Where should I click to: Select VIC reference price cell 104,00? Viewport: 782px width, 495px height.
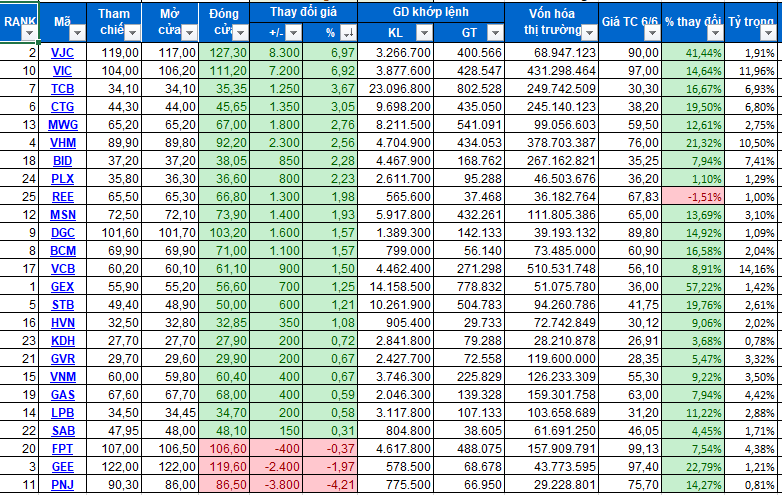coord(114,71)
